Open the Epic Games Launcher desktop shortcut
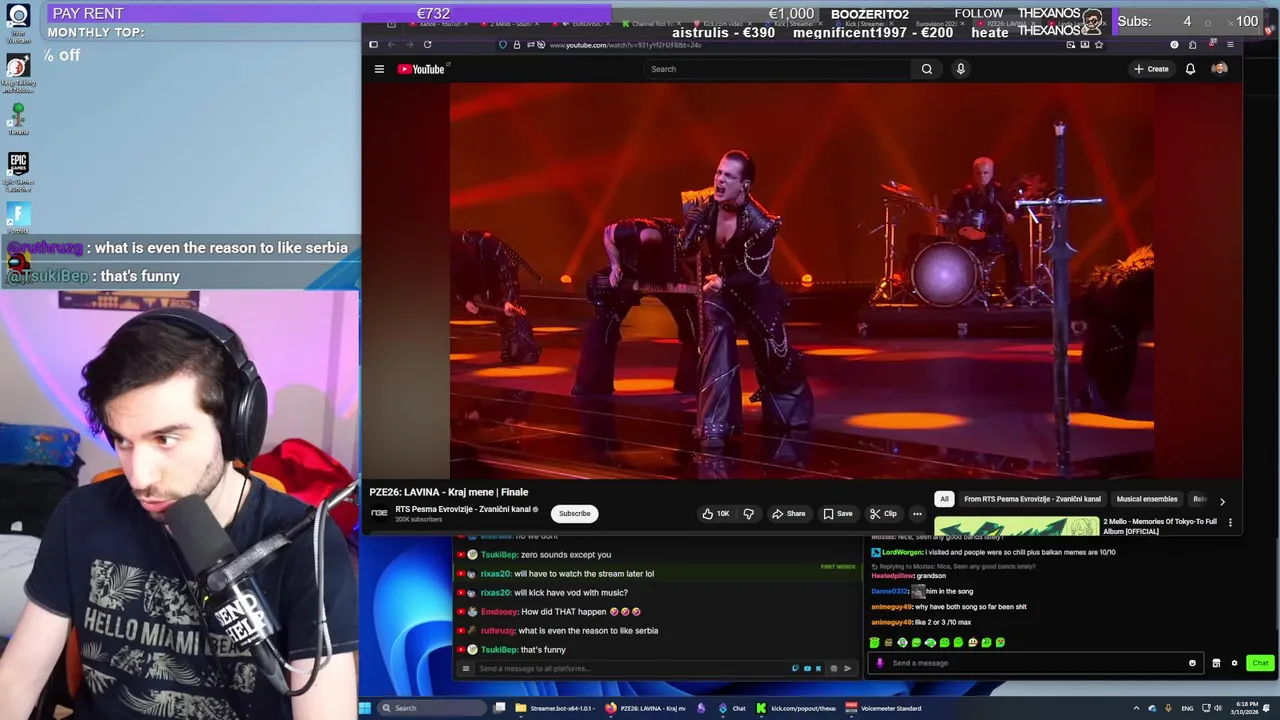This screenshot has height=720, width=1280. (18, 170)
